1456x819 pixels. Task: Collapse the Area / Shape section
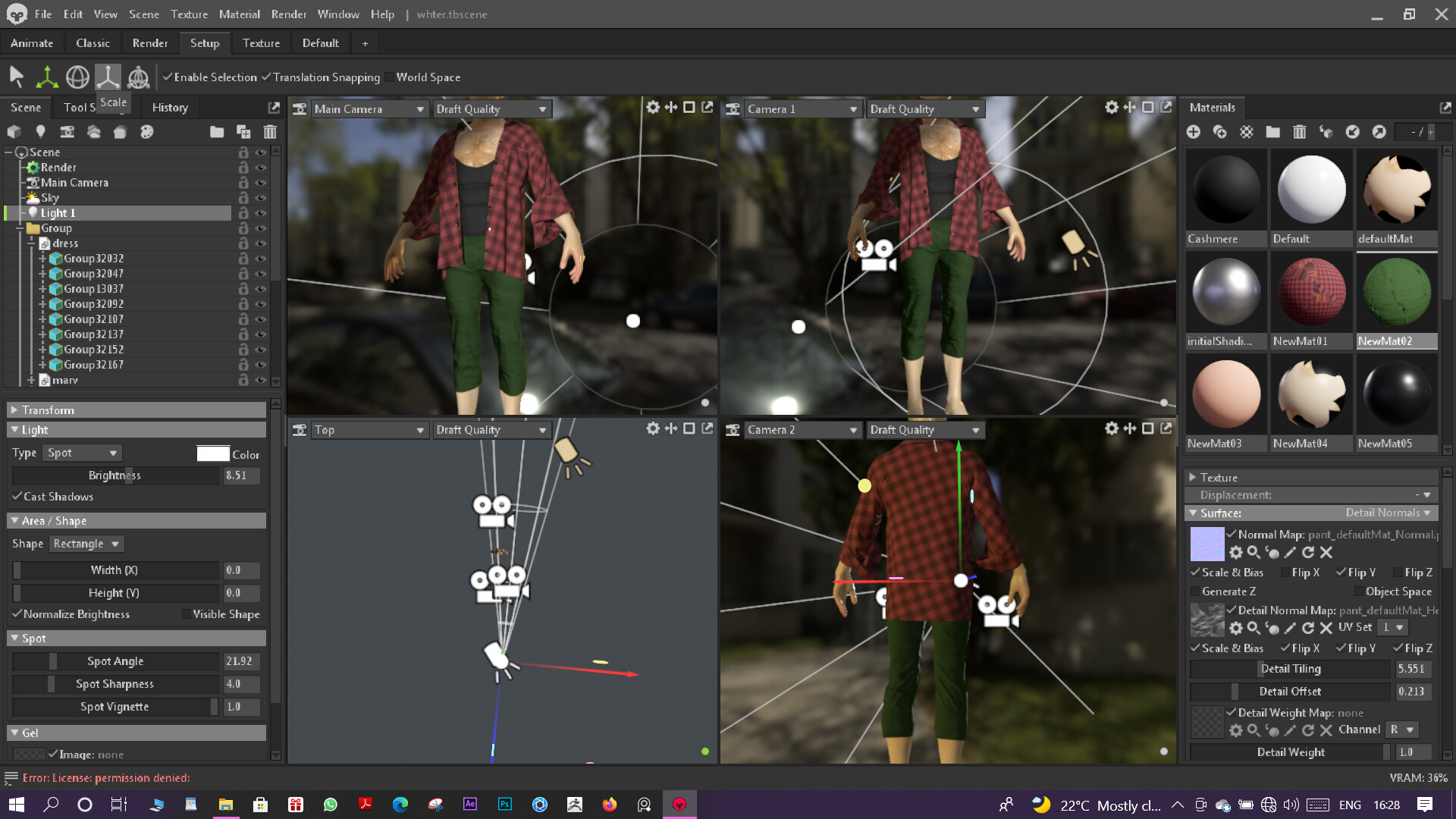tap(14, 520)
